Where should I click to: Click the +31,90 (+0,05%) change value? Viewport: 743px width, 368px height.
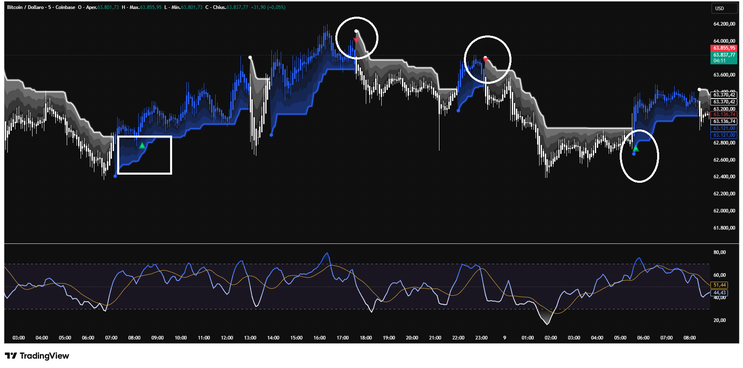[267, 8]
